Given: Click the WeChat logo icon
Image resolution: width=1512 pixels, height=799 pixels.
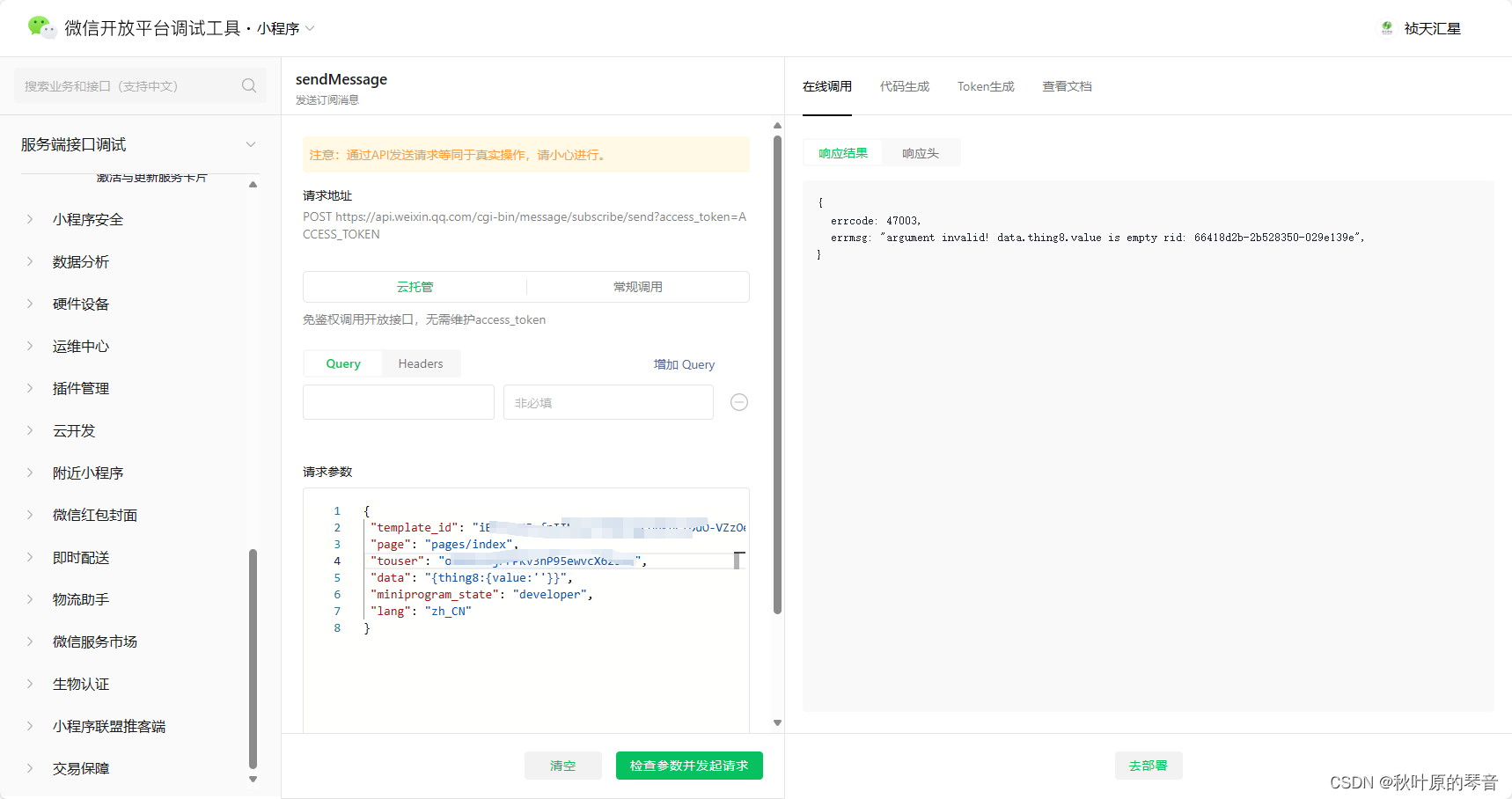Looking at the screenshot, I should point(41,27).
